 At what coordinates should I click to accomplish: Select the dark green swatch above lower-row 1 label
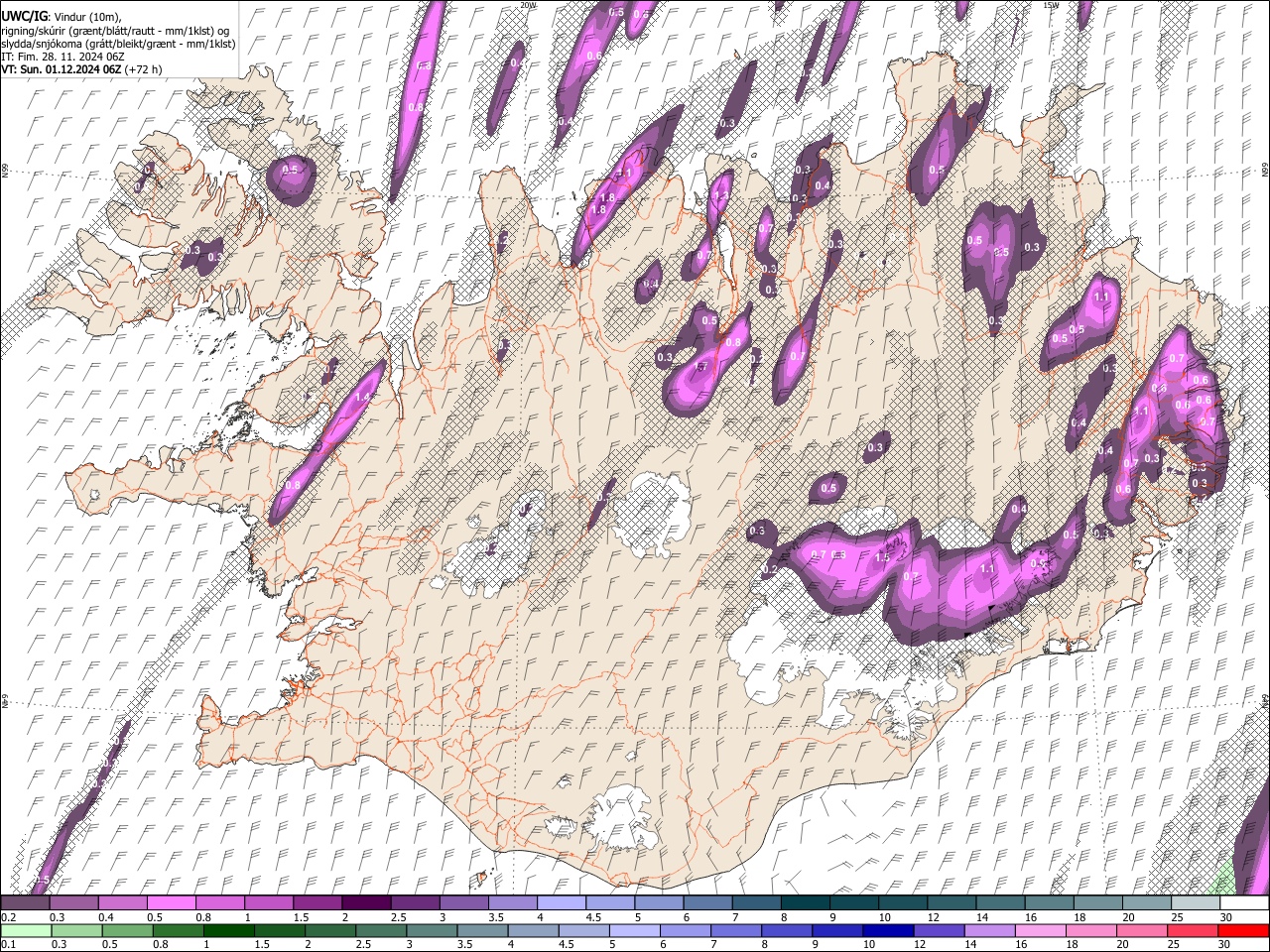[x=229, y=930]
